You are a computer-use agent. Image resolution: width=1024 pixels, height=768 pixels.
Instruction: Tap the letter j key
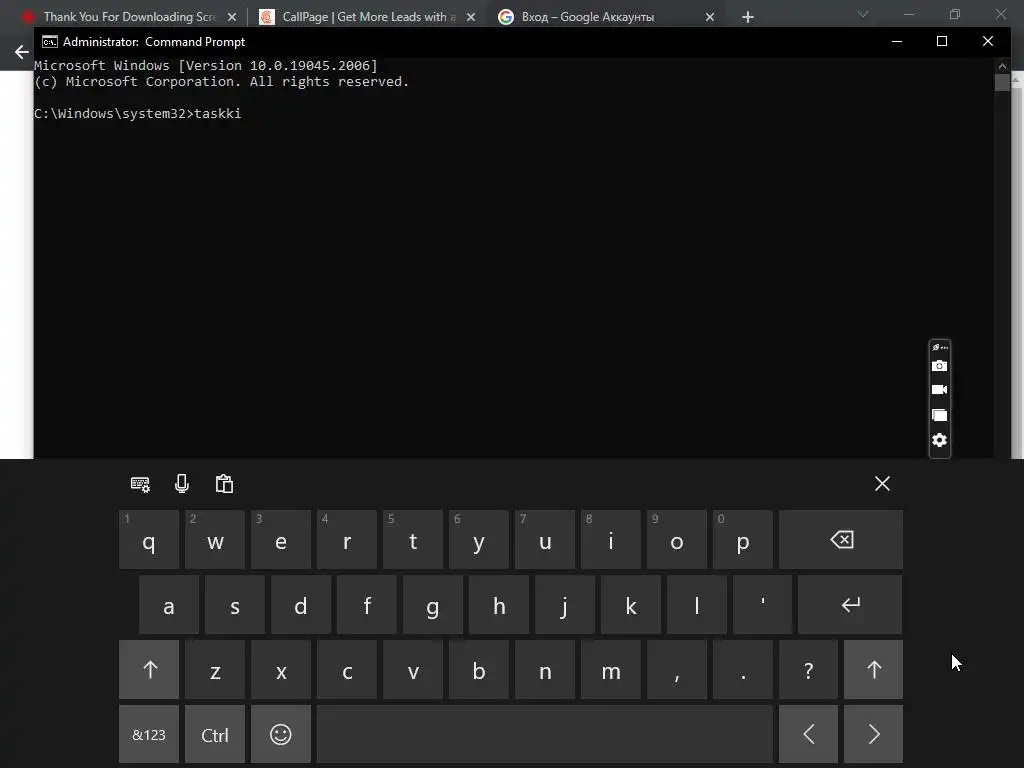(565, 605)
